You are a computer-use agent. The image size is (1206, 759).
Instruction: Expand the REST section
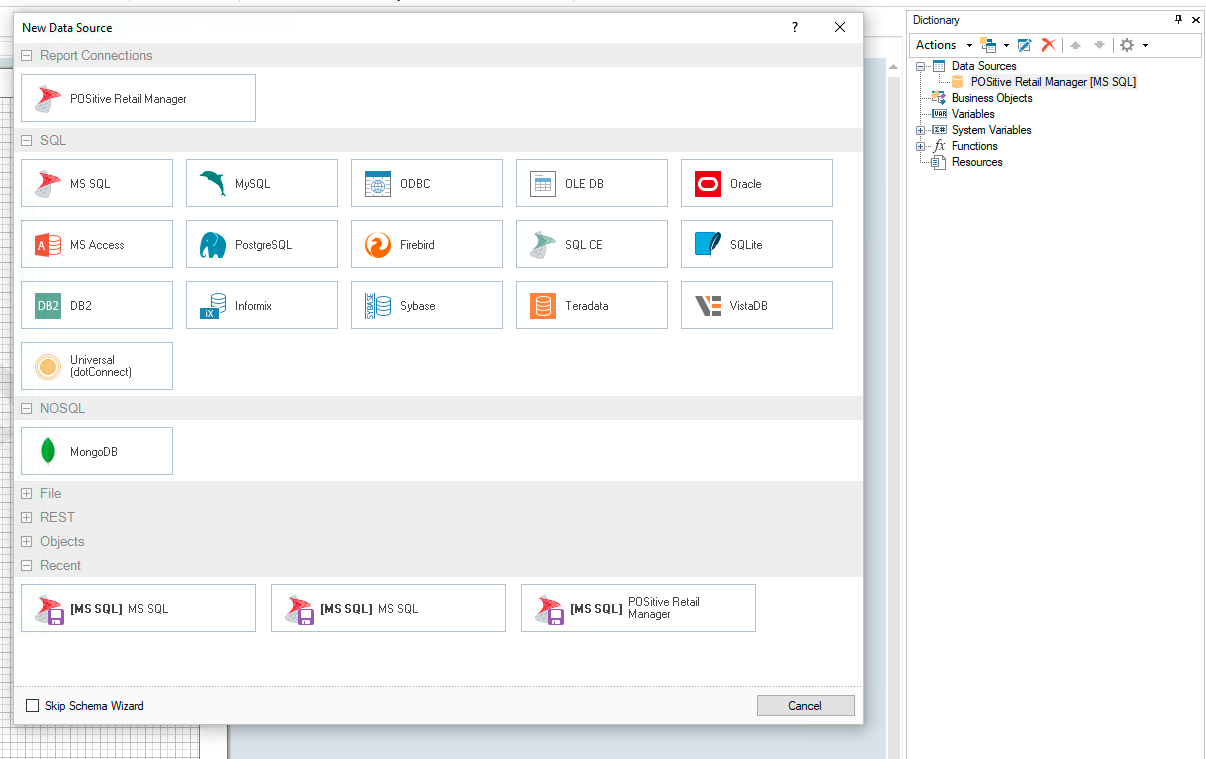point(27,518)
